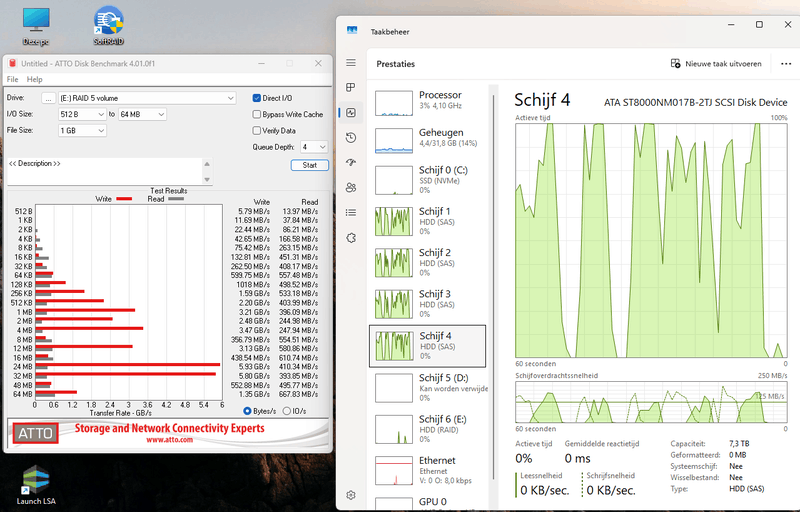Click the 64 MB read result 667.83 MB/s
Image resolution: width=800 pixels, height=512 pixels.
pyautogui.click(x=298, y=394)
